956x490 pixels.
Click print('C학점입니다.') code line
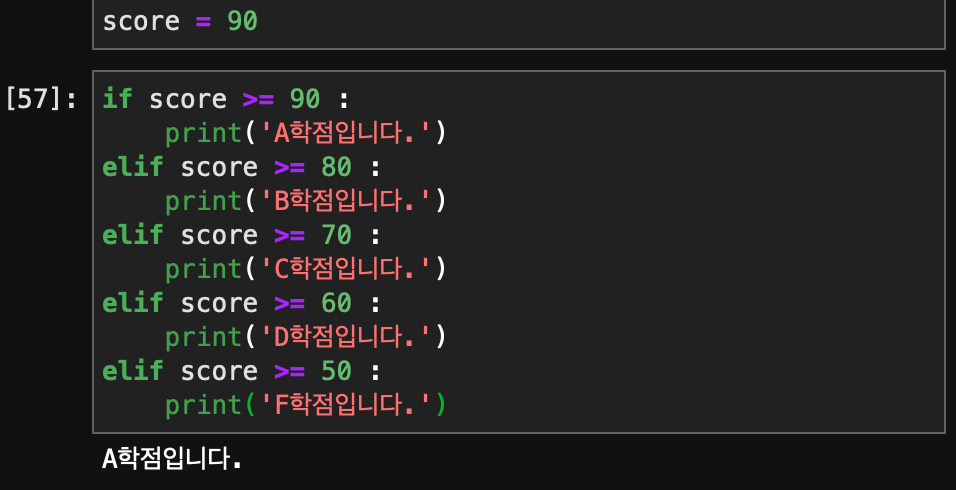click(306, 269)
